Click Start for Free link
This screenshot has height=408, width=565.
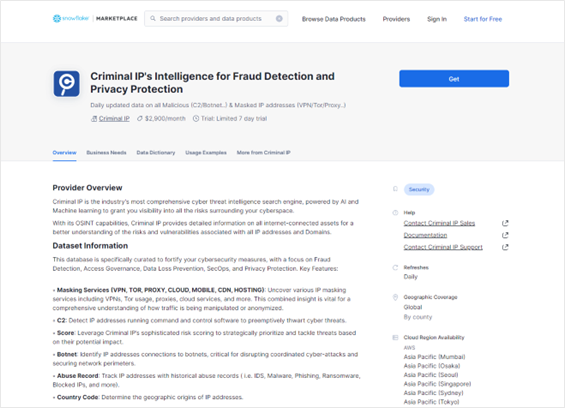click(x=483, y=19)
